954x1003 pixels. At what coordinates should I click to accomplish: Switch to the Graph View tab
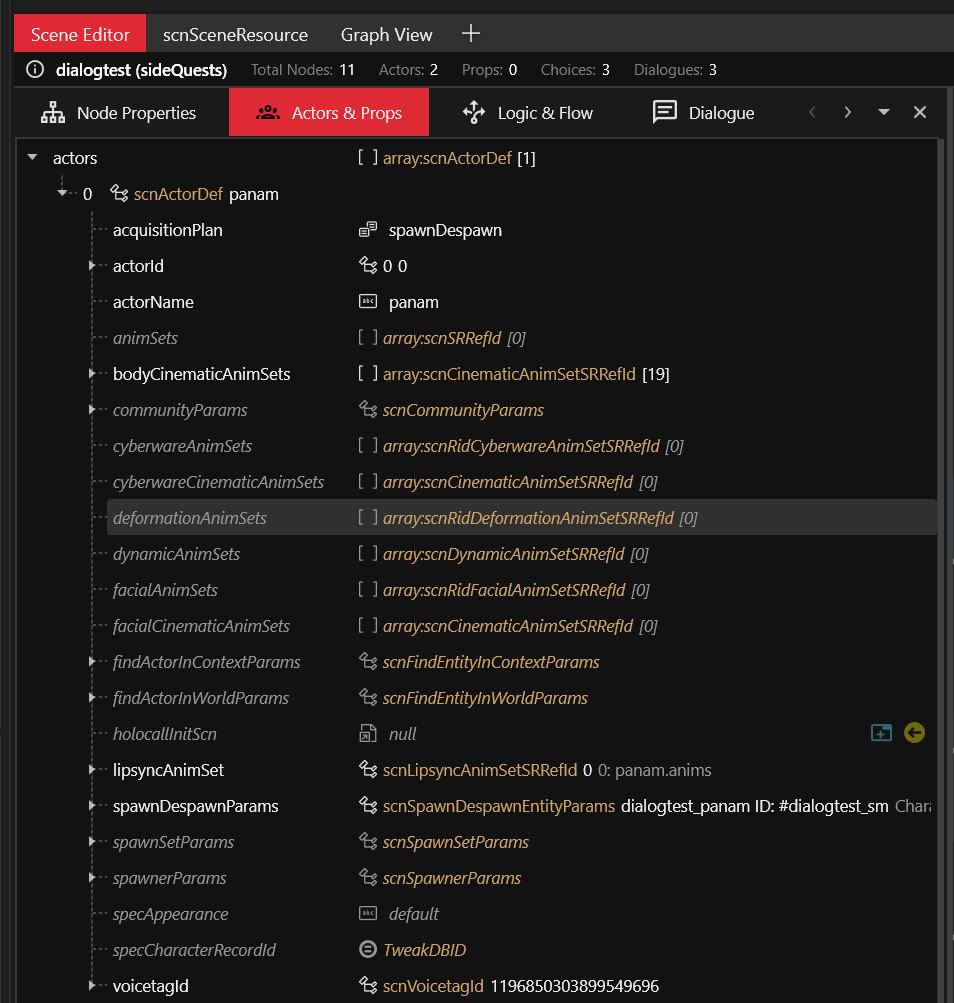click(x=386, y=34)
